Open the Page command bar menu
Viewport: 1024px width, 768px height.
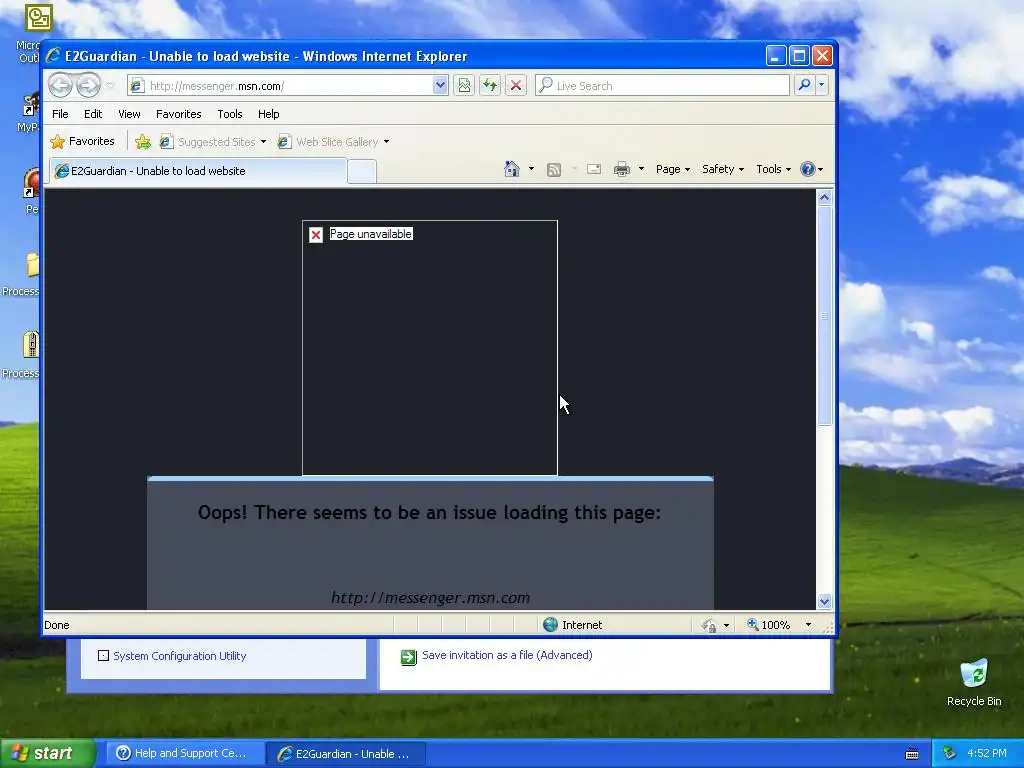click(673, 169)
